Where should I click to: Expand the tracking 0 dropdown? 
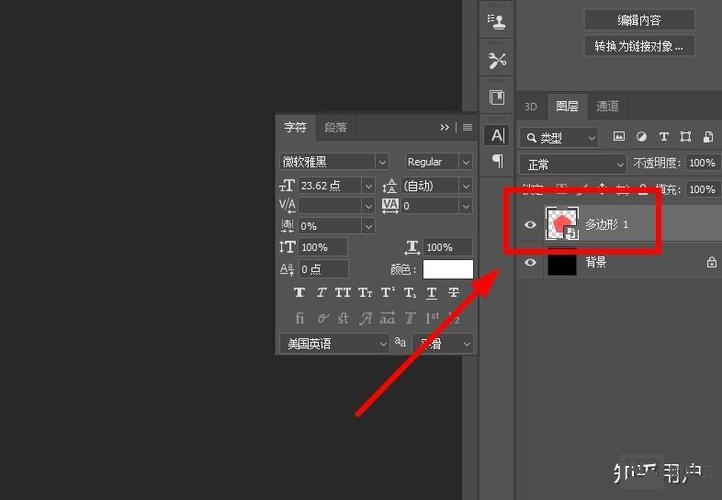point(466,206)
